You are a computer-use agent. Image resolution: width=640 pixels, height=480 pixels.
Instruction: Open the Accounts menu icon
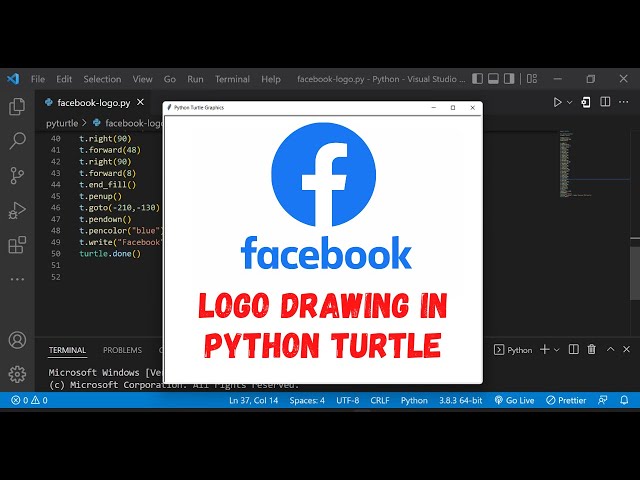coord(17,340)
